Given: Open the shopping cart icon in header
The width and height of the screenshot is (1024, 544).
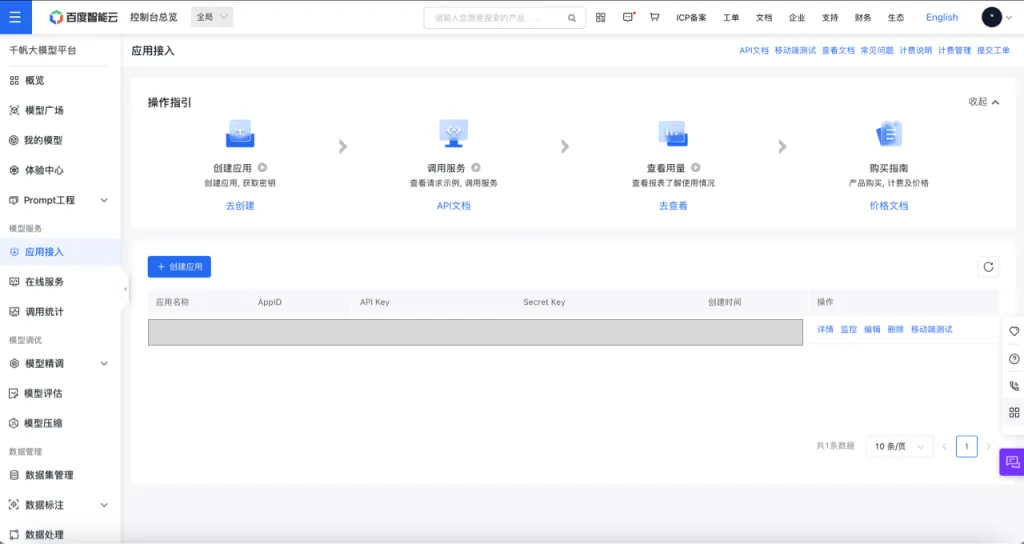Looking at the screenshot, I should point(654,17).
